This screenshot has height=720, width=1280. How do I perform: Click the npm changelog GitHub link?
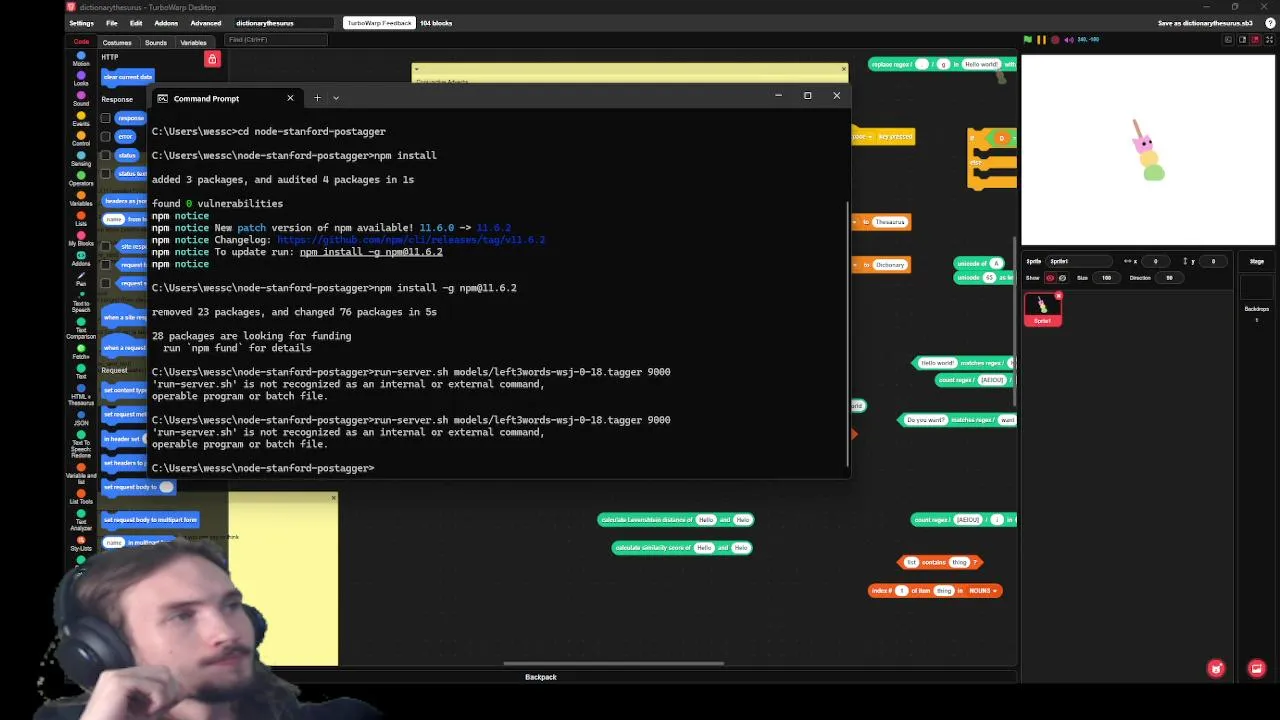411,240
